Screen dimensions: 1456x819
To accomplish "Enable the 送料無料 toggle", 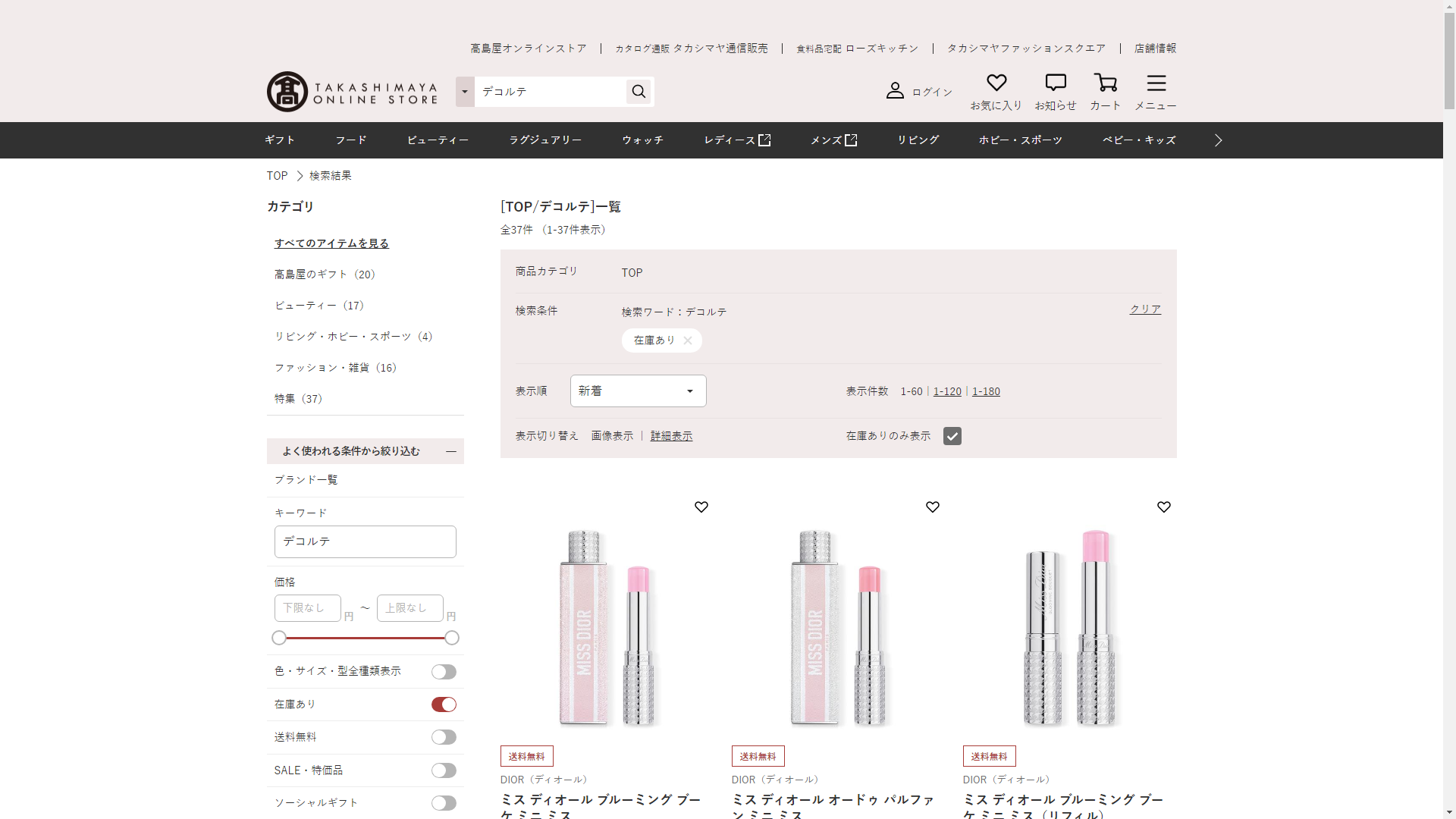I will point(444,737).
